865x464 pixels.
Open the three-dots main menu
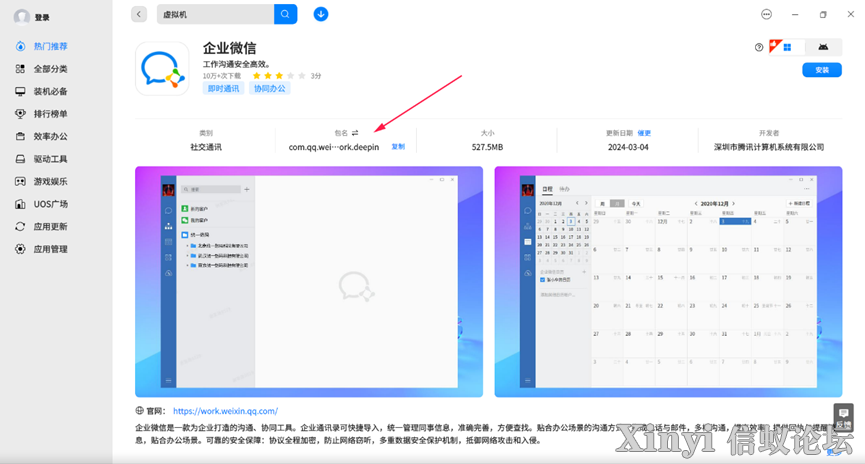coord(766,14)
